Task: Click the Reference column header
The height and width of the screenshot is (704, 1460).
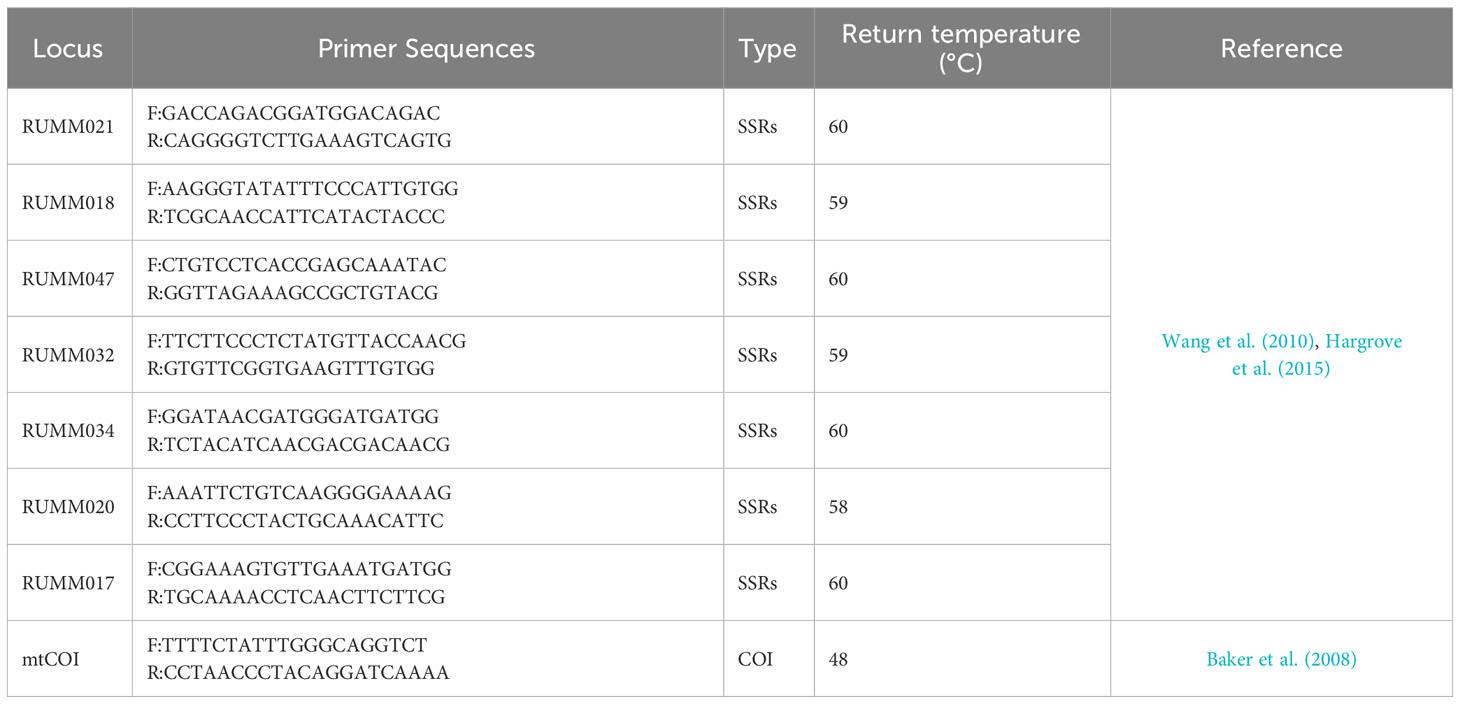Action: point(1281,48)
